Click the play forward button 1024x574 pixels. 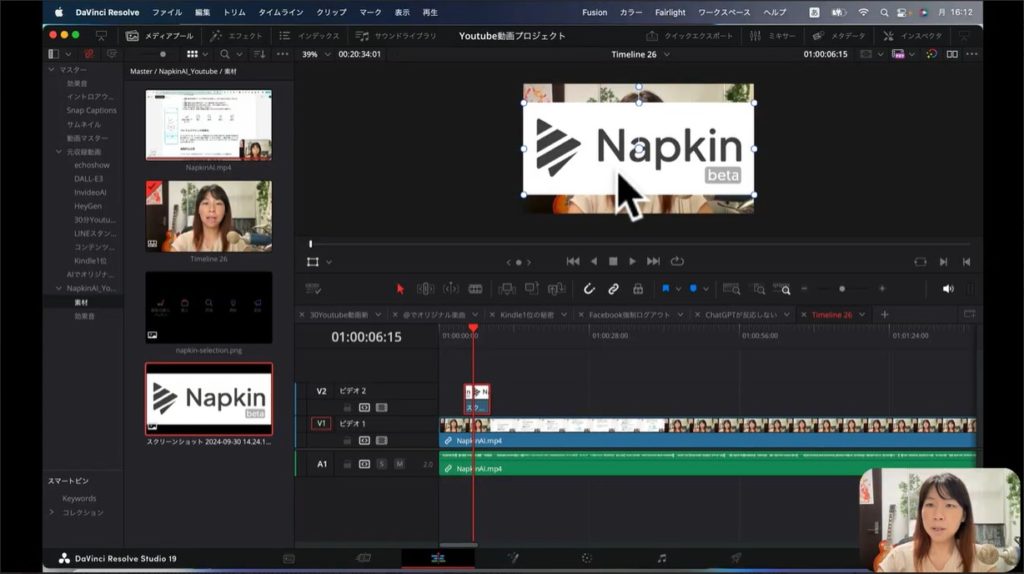(x=632, y=261)
